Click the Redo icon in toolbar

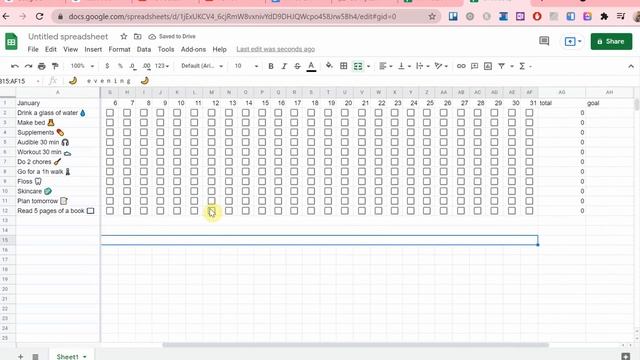tap(28, 66)
